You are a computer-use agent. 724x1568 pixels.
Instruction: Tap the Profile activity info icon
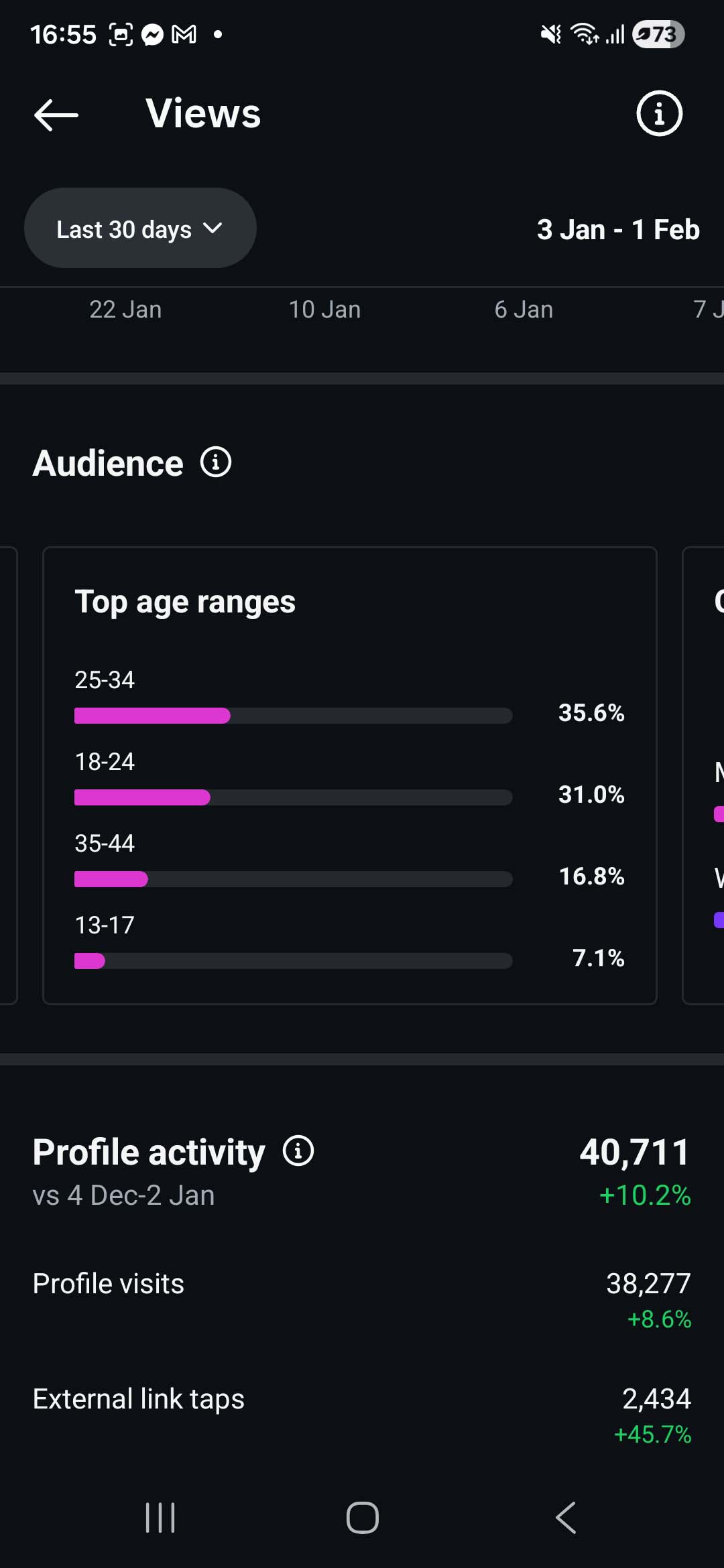pyautogui.click(x=298, y=1151)
